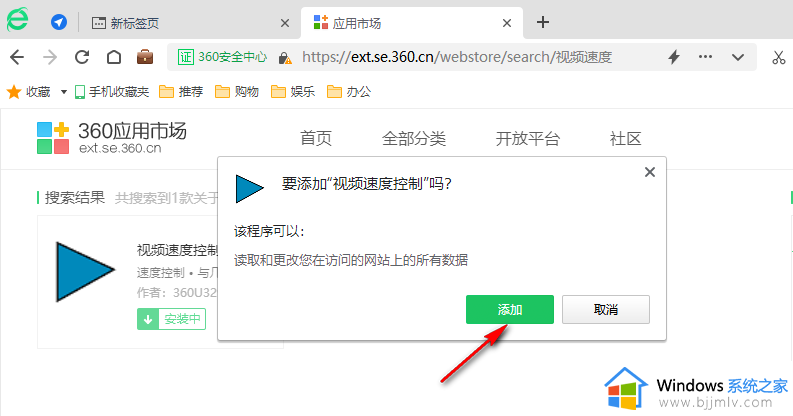Open the 社区 navigation item

coord(626,138)
